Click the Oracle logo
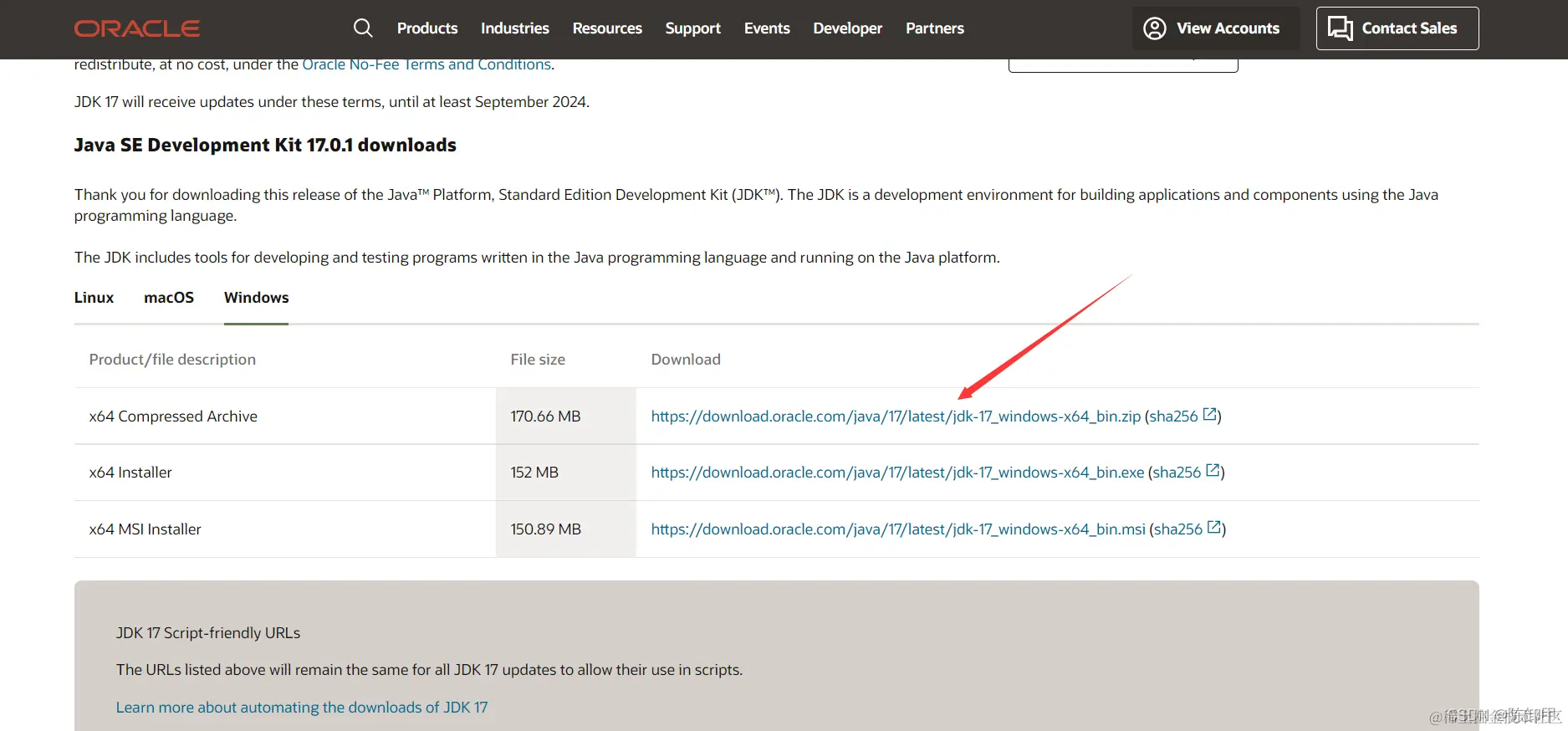 137,28
